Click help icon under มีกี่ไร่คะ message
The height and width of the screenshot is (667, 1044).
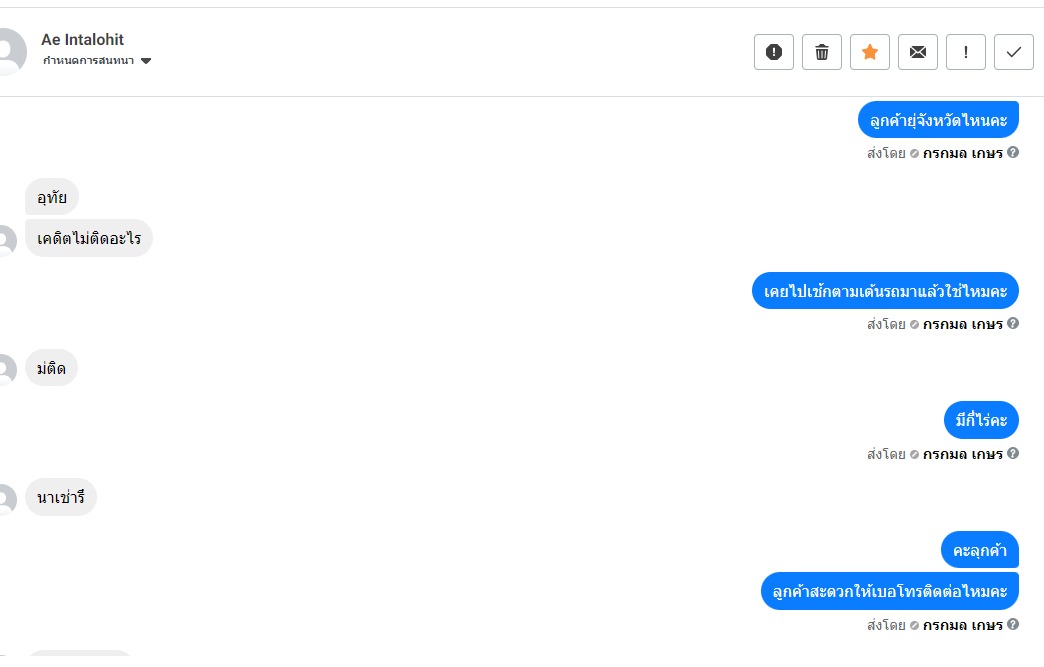[x=1013, y=453]
